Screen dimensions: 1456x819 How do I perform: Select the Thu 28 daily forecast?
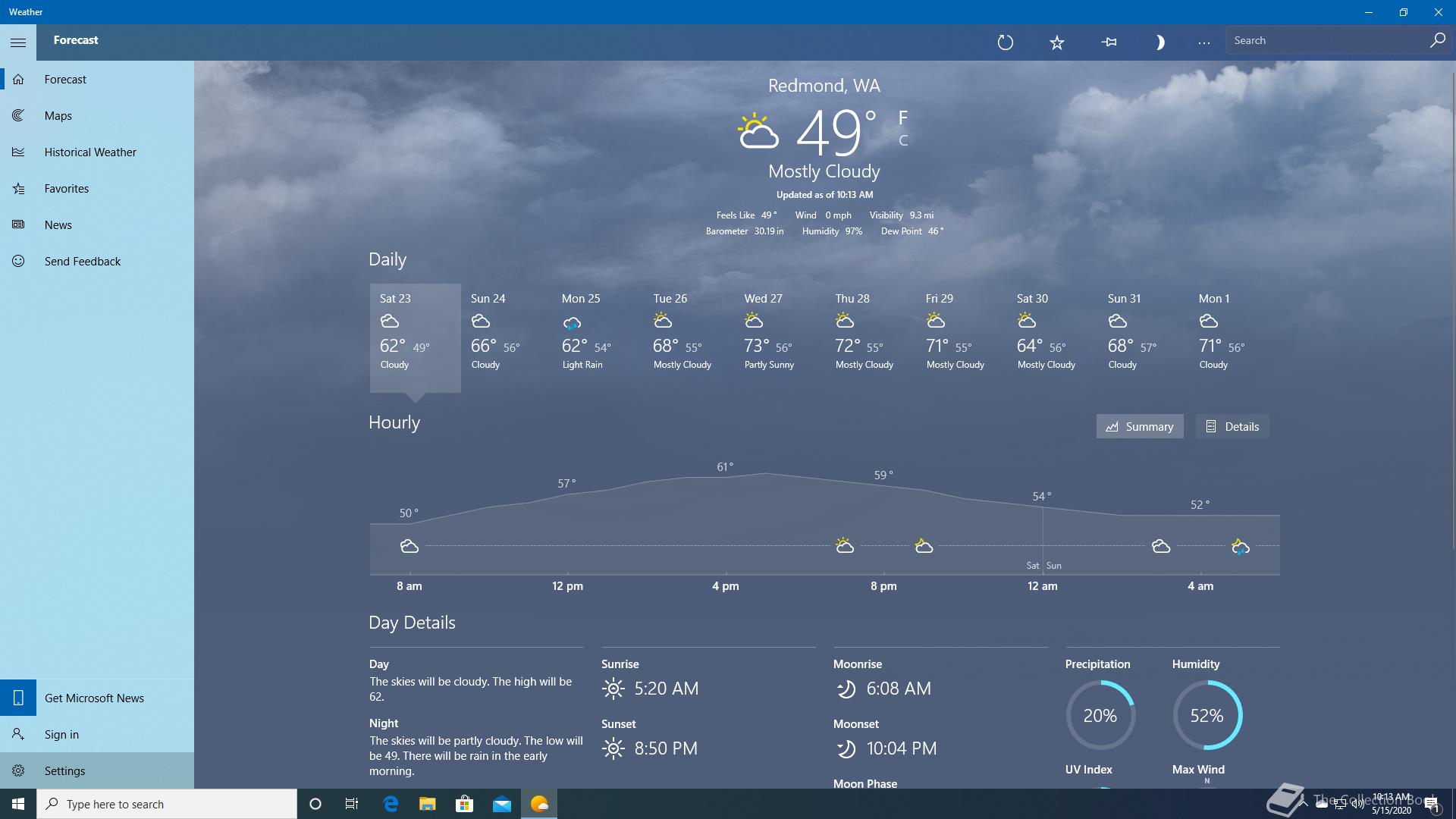870,337
